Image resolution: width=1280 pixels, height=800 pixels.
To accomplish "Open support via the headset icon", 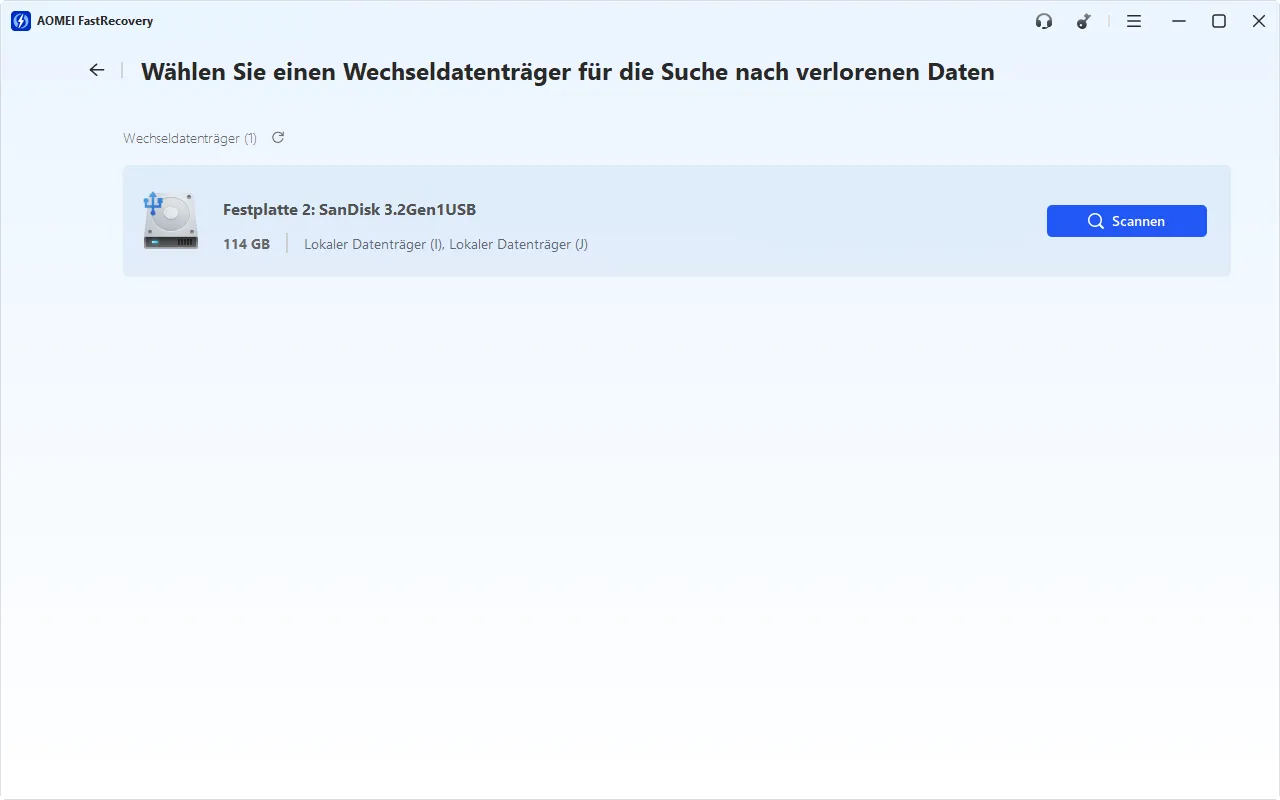I will 1044,21.
